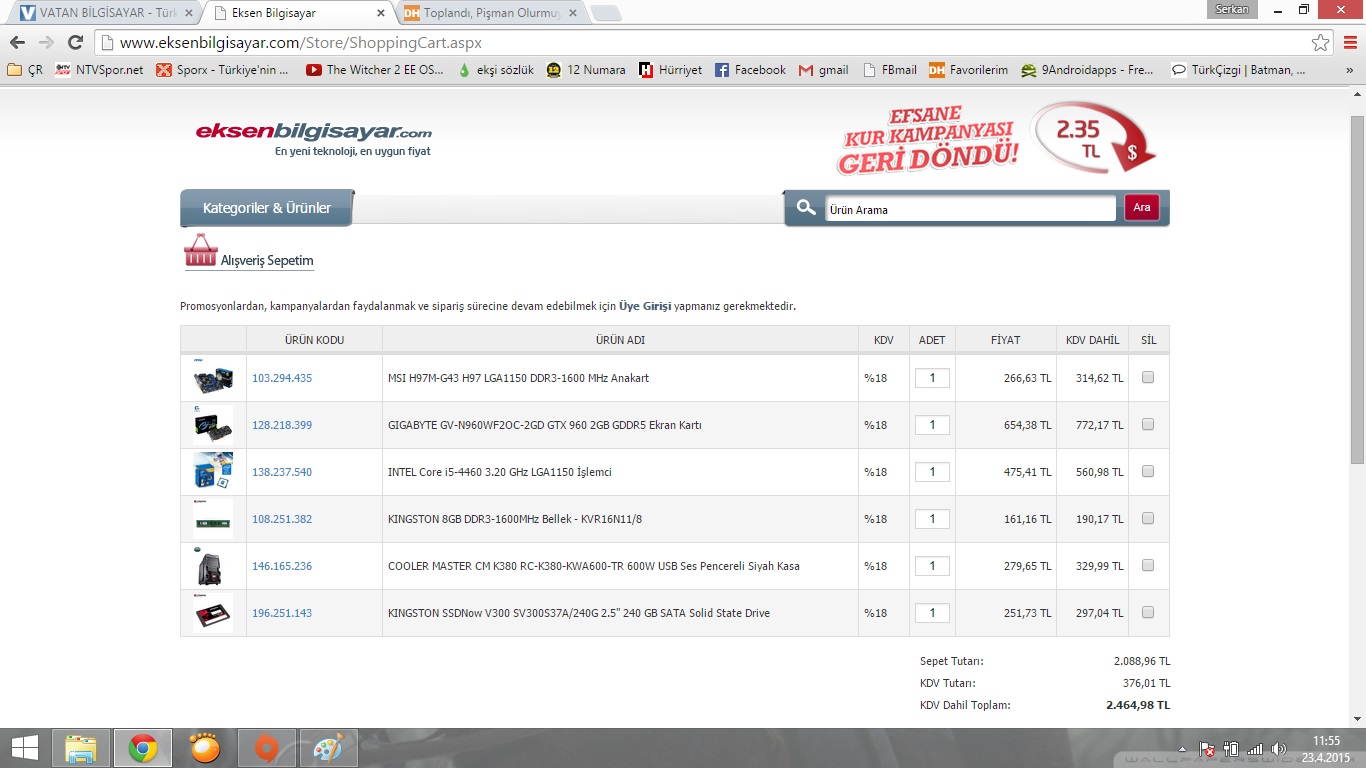The width and height of the screenshot is (1366, 768).
Task: Open the FBmail bookmark
Action: (890, 70)
